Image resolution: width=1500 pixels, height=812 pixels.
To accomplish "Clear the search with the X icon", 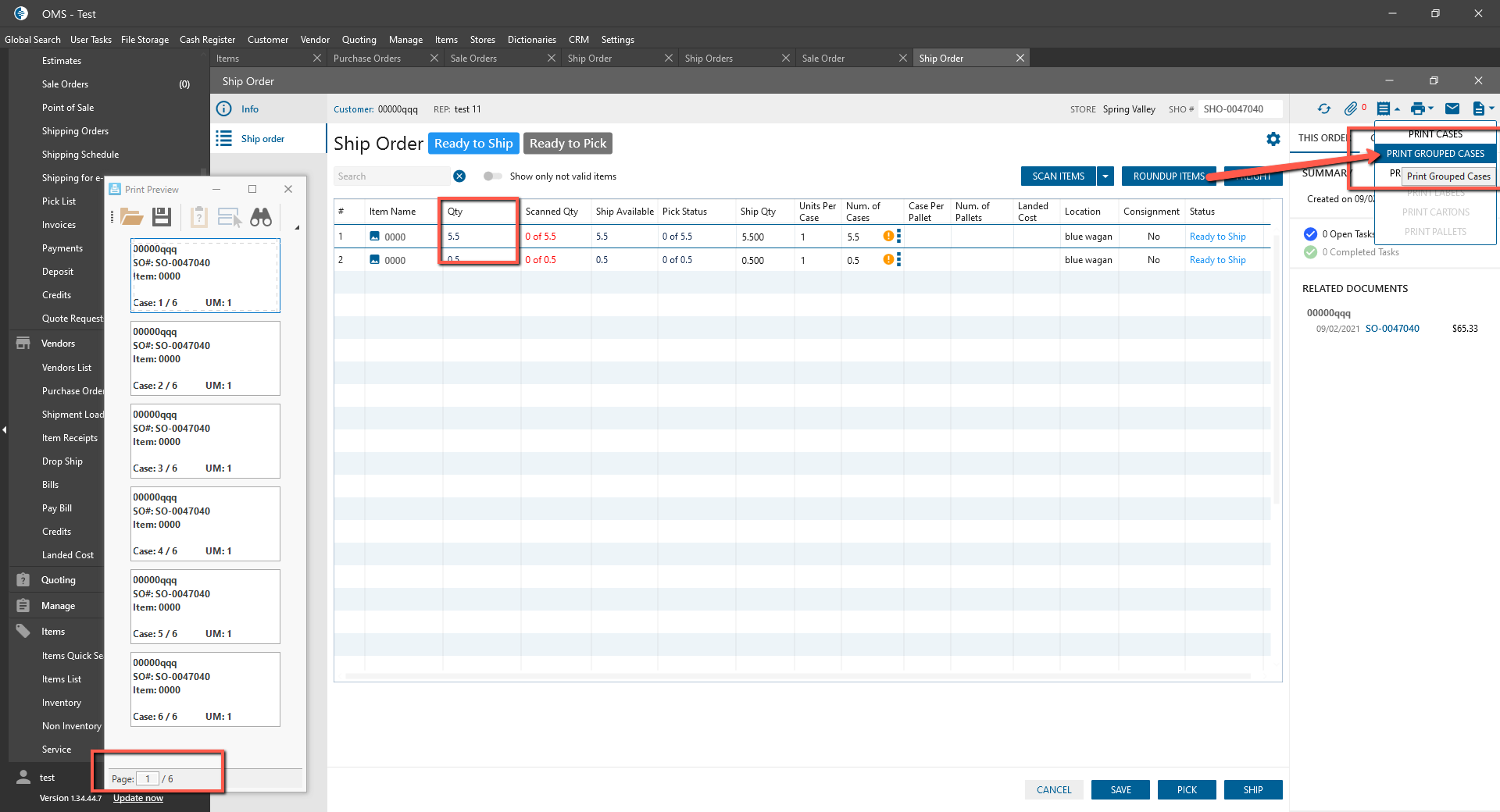I will (459, 176).
